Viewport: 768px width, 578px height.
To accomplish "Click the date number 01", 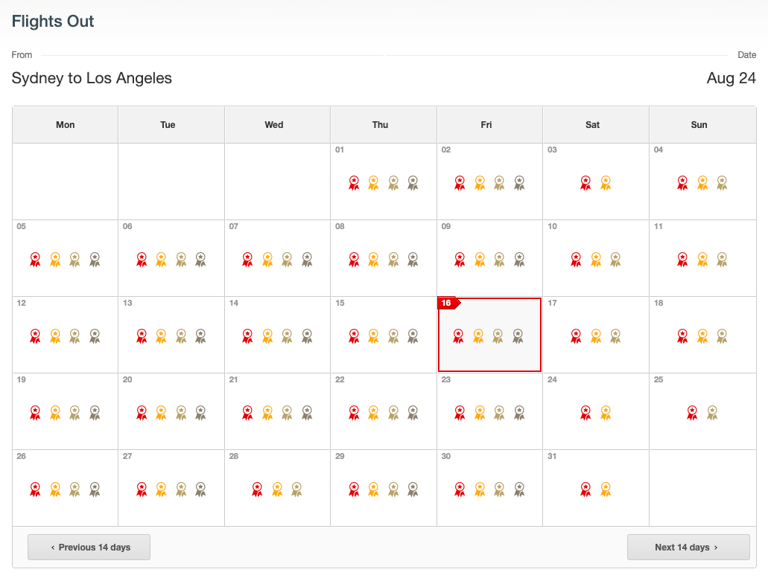I will click(x=339, y=150).
